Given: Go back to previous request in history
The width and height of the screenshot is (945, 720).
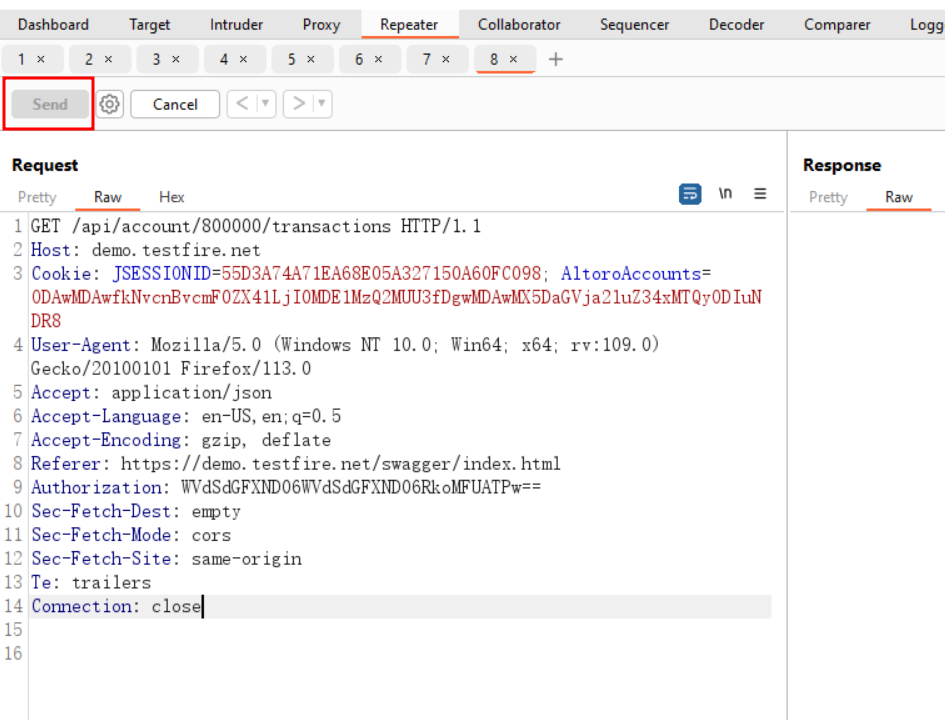Looking at the screenshot, I should pos(241,104).
